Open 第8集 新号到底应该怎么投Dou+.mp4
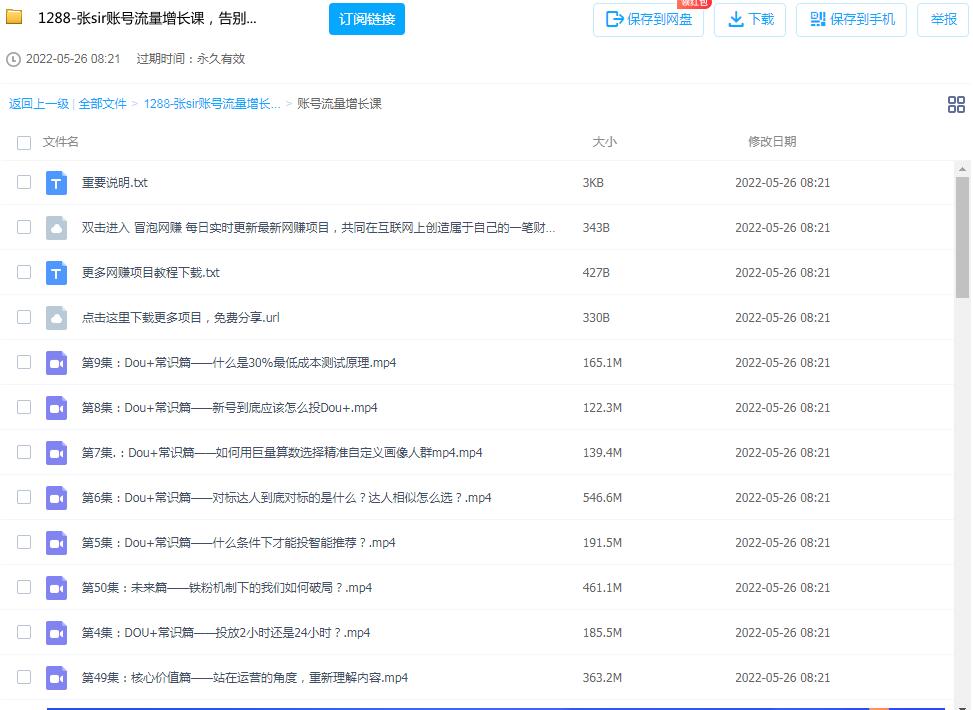Screen dimensions: 973x710 pyautogui.click(x=230, y=408)
